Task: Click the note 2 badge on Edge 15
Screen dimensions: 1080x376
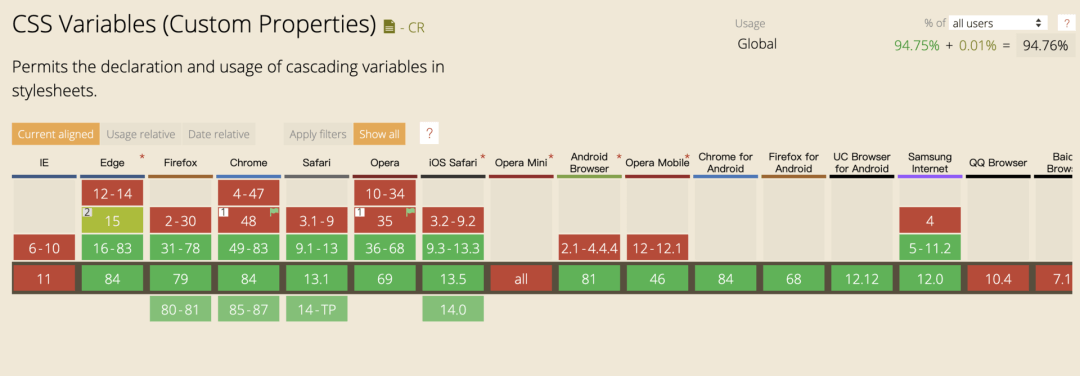Action: click(x=87, y=212)
